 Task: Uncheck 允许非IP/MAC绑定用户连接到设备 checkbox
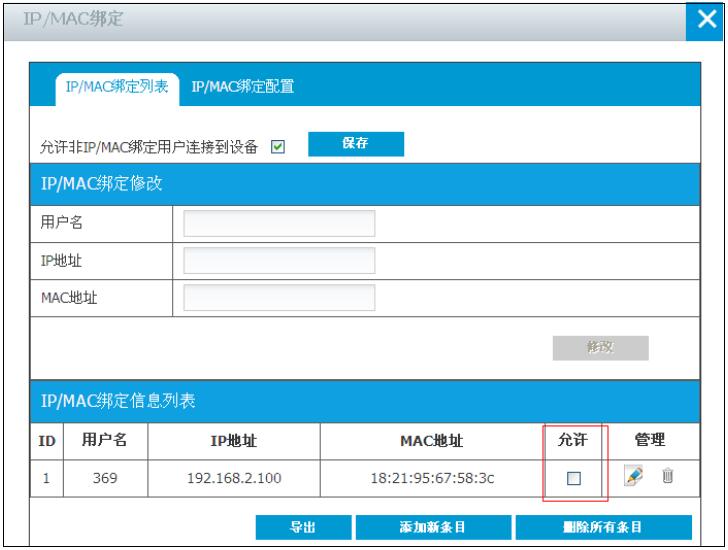click(277, 147)
